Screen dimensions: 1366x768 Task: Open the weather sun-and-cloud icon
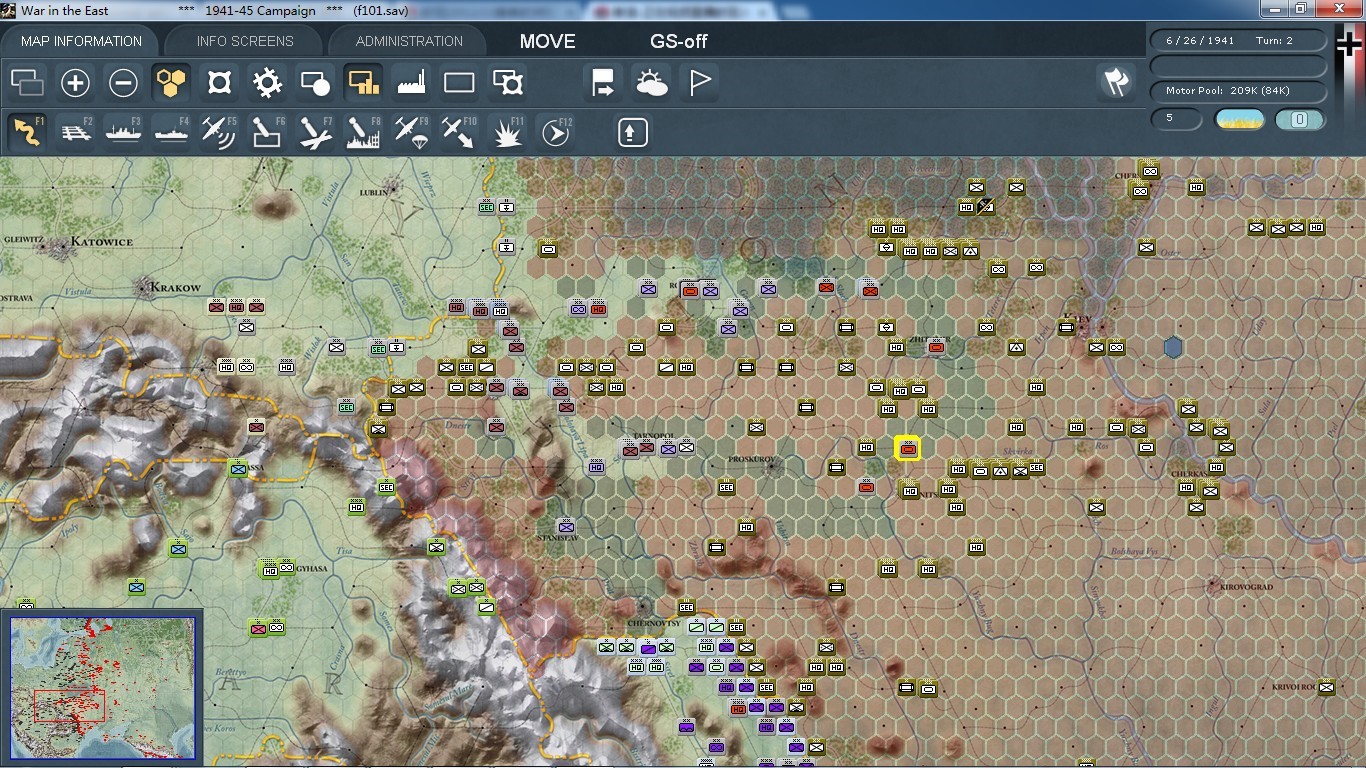click(x=652, y=82)
